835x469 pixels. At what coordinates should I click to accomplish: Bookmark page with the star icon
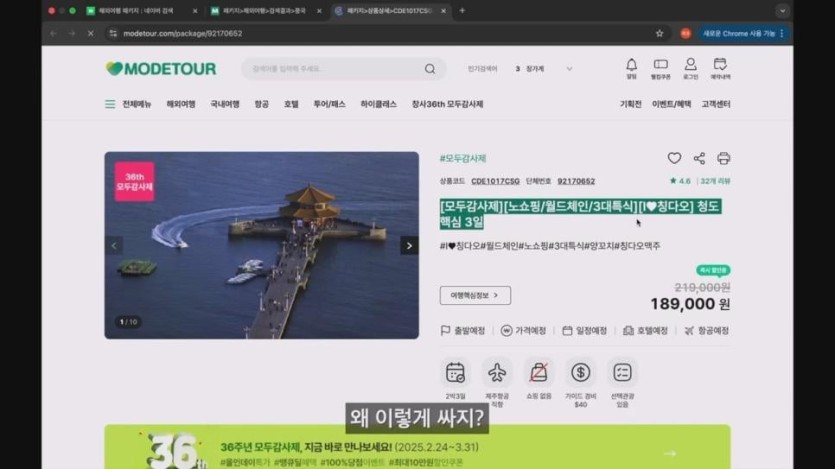pyautogui.click(x=659, y=33)
